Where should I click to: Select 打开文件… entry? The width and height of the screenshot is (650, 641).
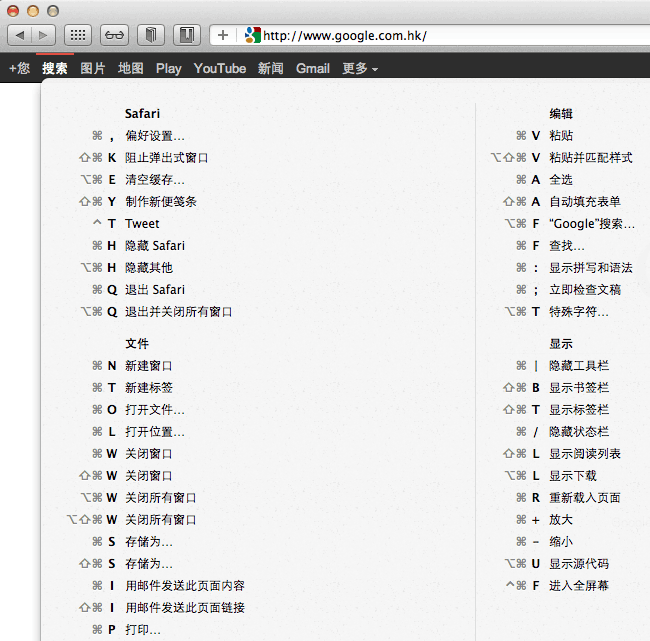tap(155, 410)
